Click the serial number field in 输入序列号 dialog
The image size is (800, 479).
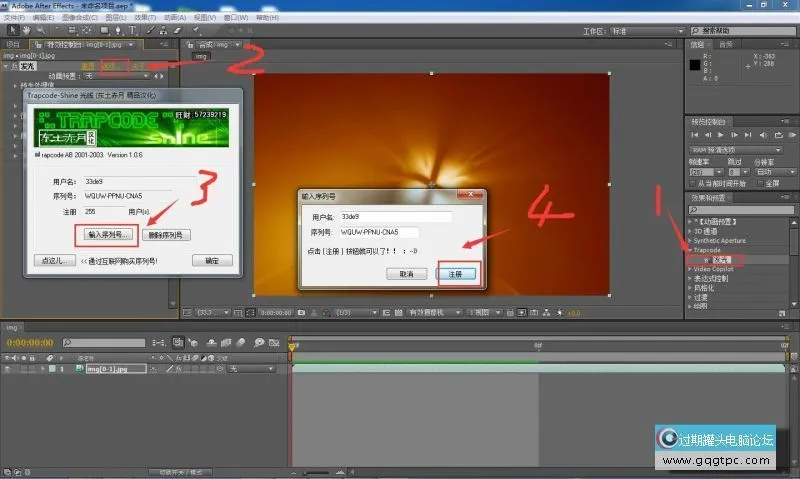pos(379,233)
